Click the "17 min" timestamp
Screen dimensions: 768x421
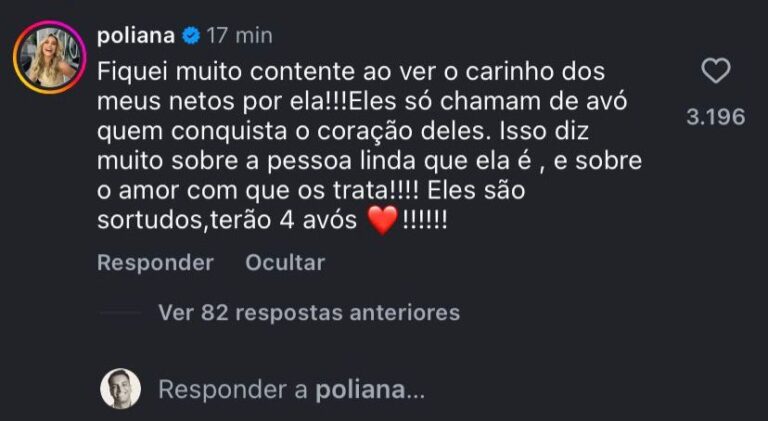[240, 36]
